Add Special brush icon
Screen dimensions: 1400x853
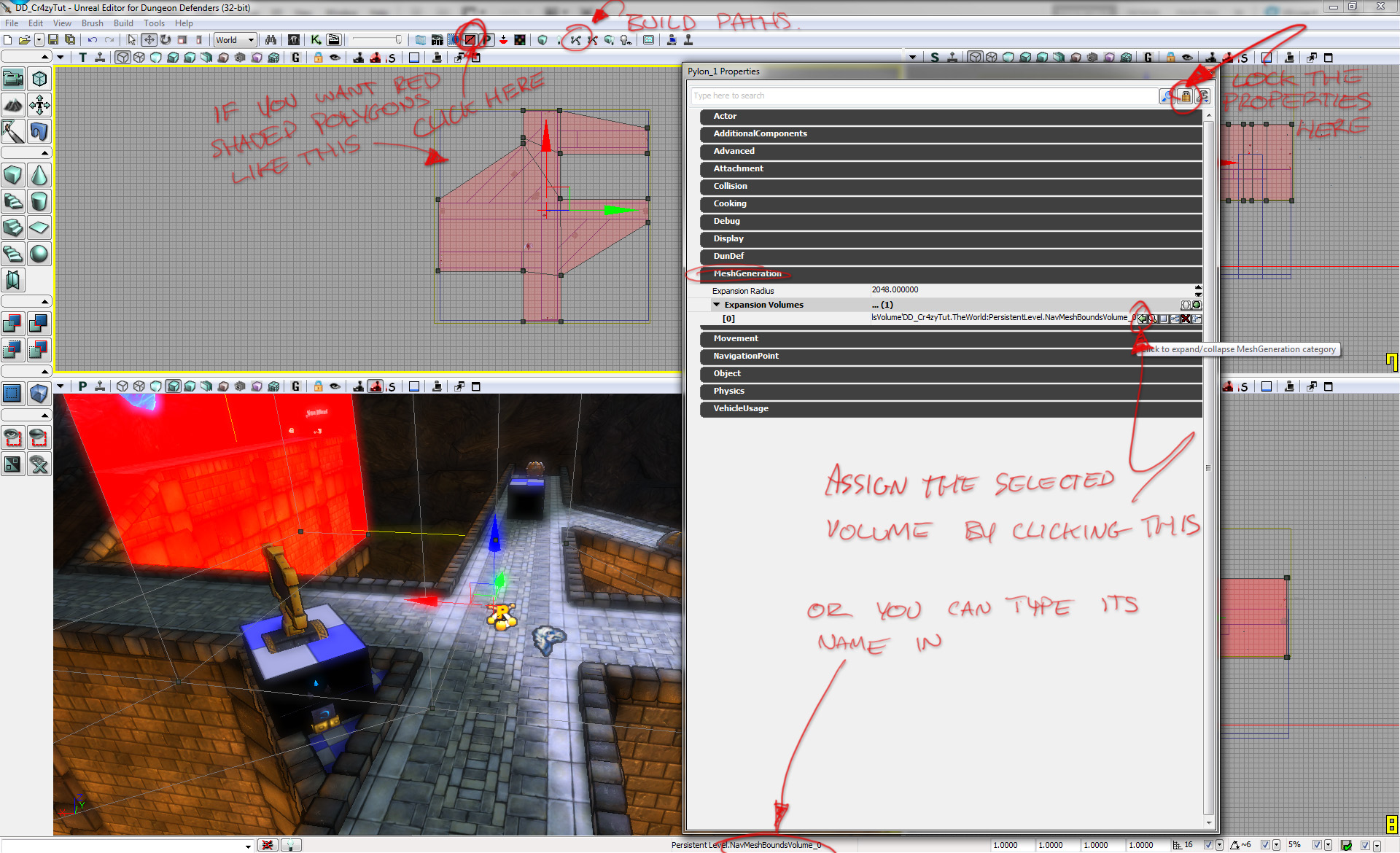pos(13,394)
